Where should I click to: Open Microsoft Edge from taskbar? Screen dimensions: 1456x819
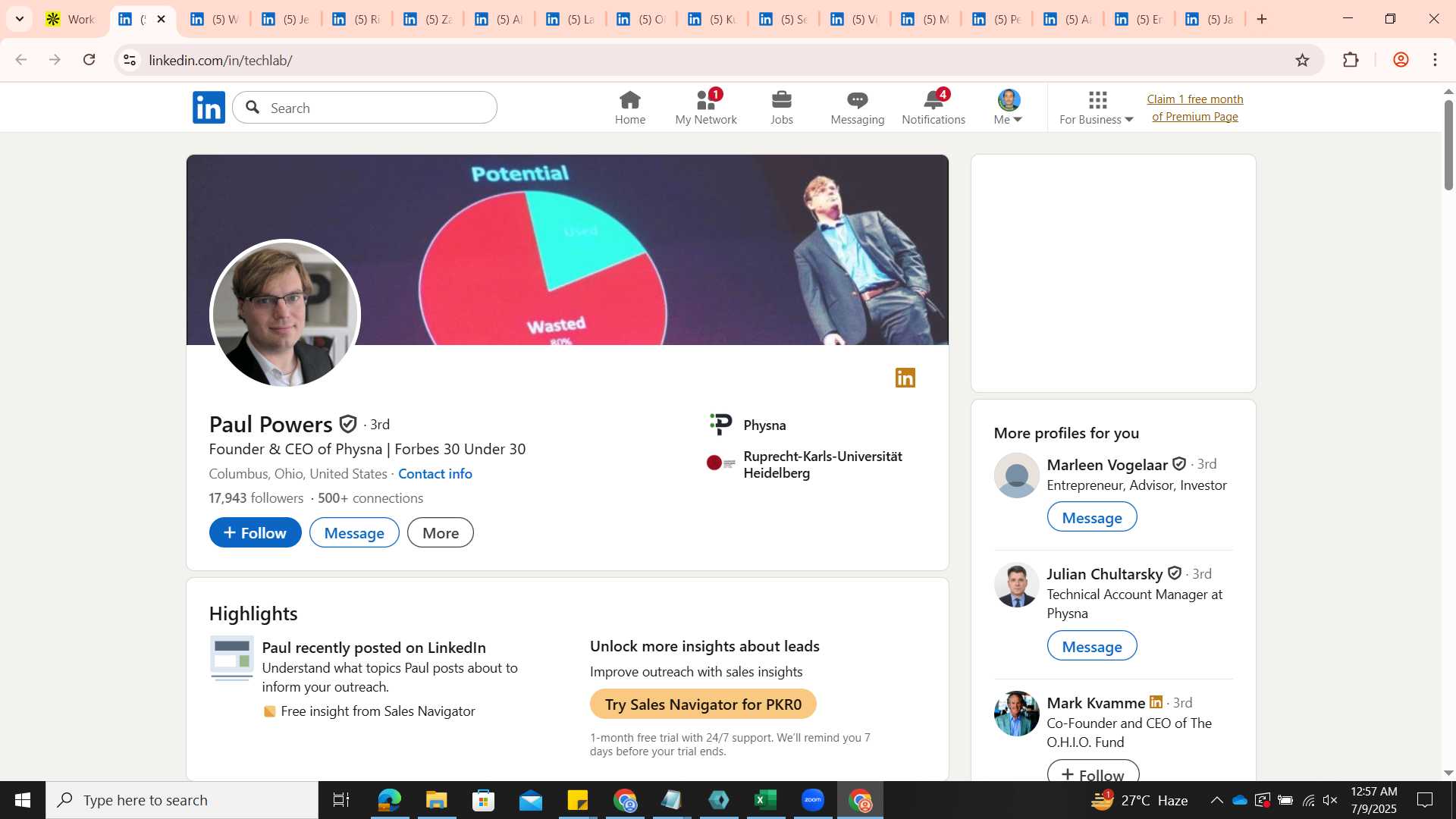point(389,800)
